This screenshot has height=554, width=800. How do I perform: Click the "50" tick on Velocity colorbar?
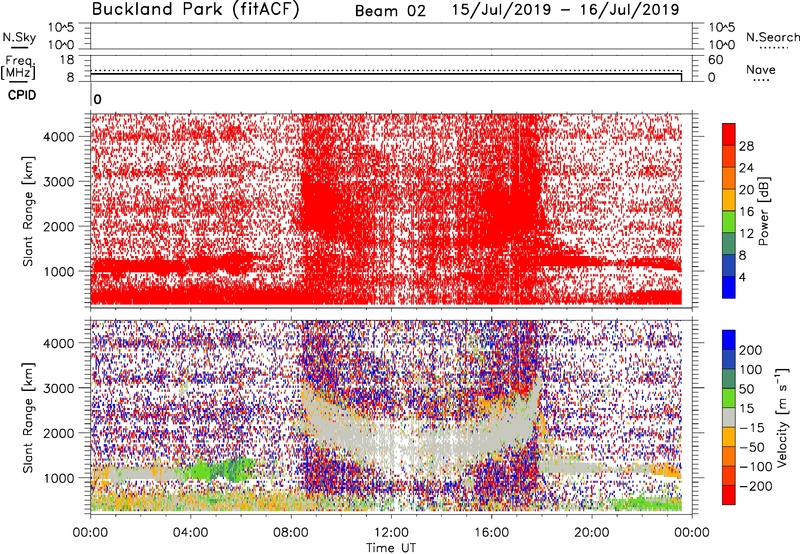[747, 389]
